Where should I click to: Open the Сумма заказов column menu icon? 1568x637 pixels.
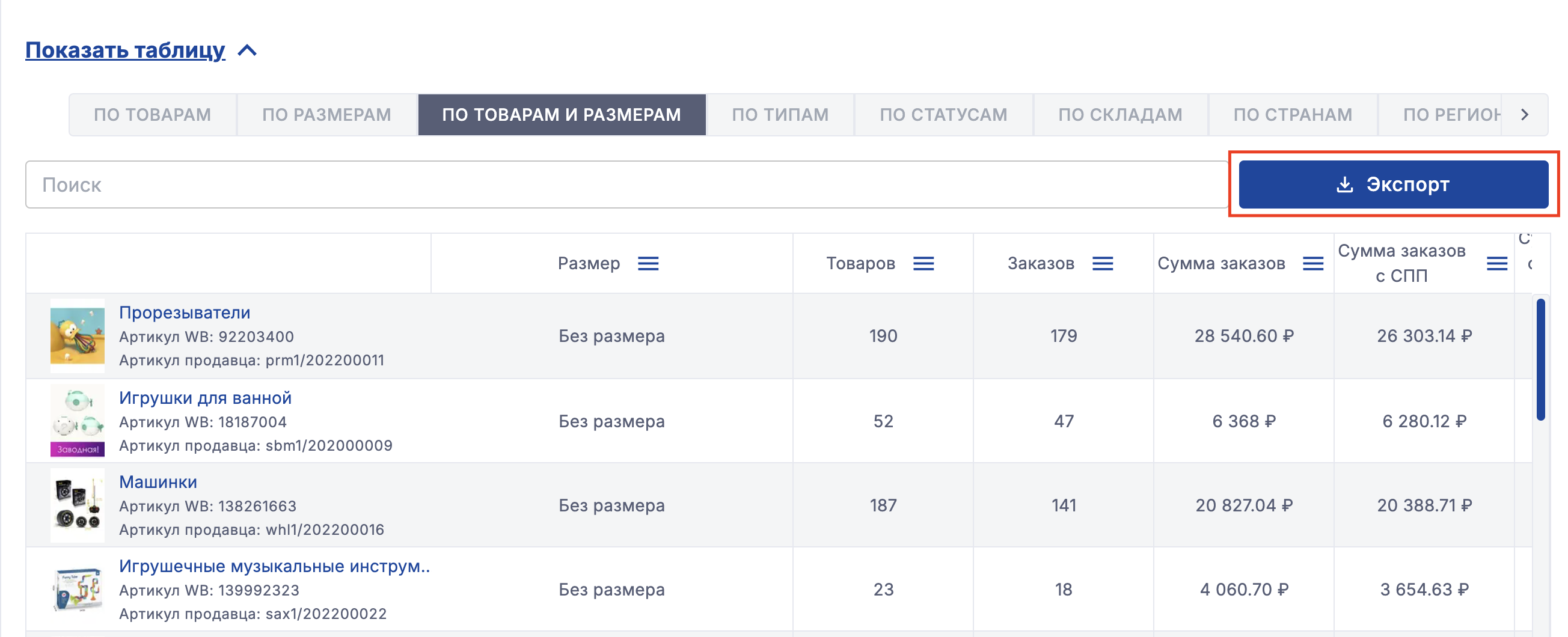point(1313,263)
